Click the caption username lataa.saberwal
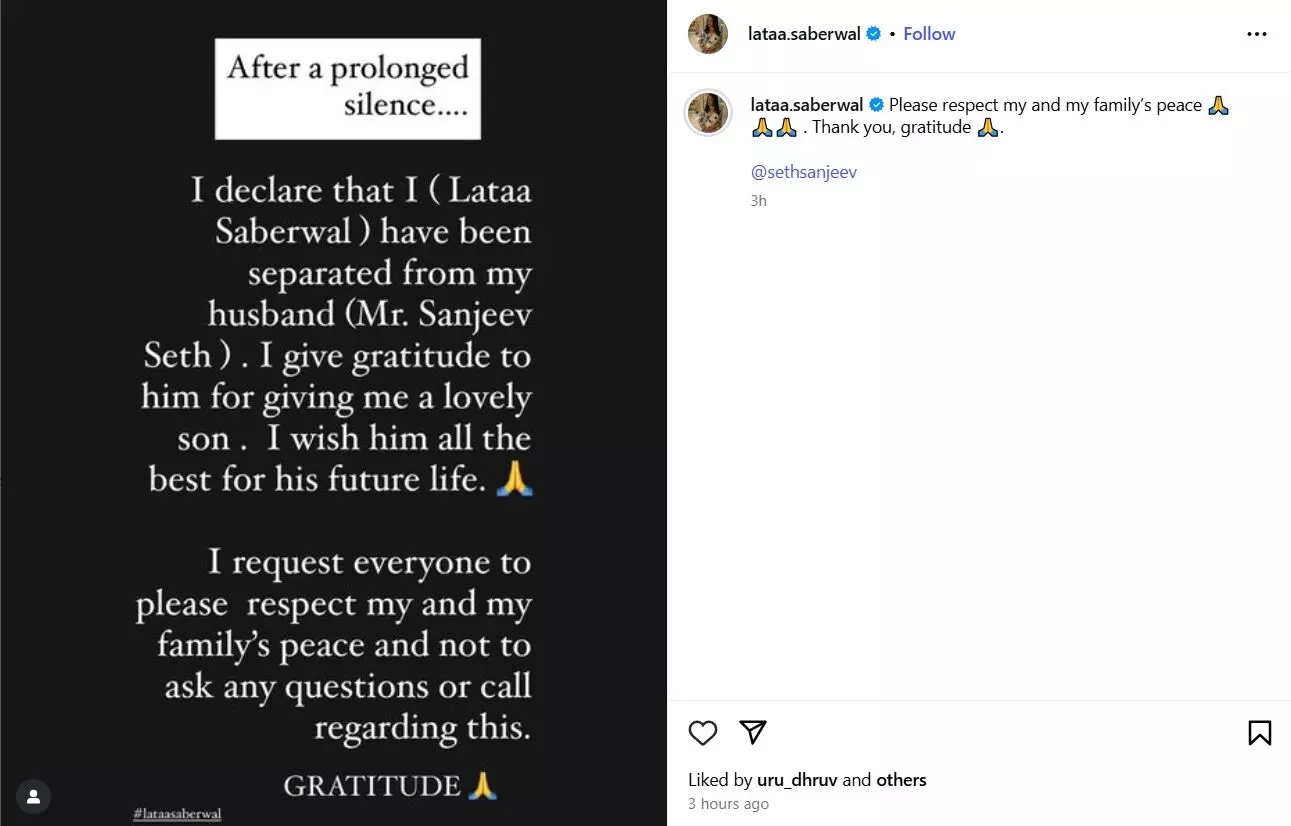Screen dimensions: 1291x826 807,105
